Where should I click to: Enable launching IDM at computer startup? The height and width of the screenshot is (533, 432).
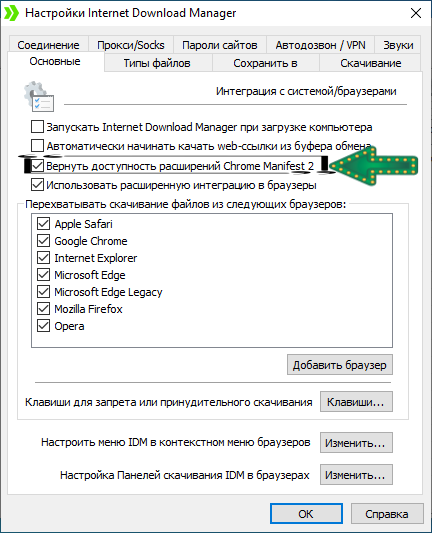click(x=37, y=127)
